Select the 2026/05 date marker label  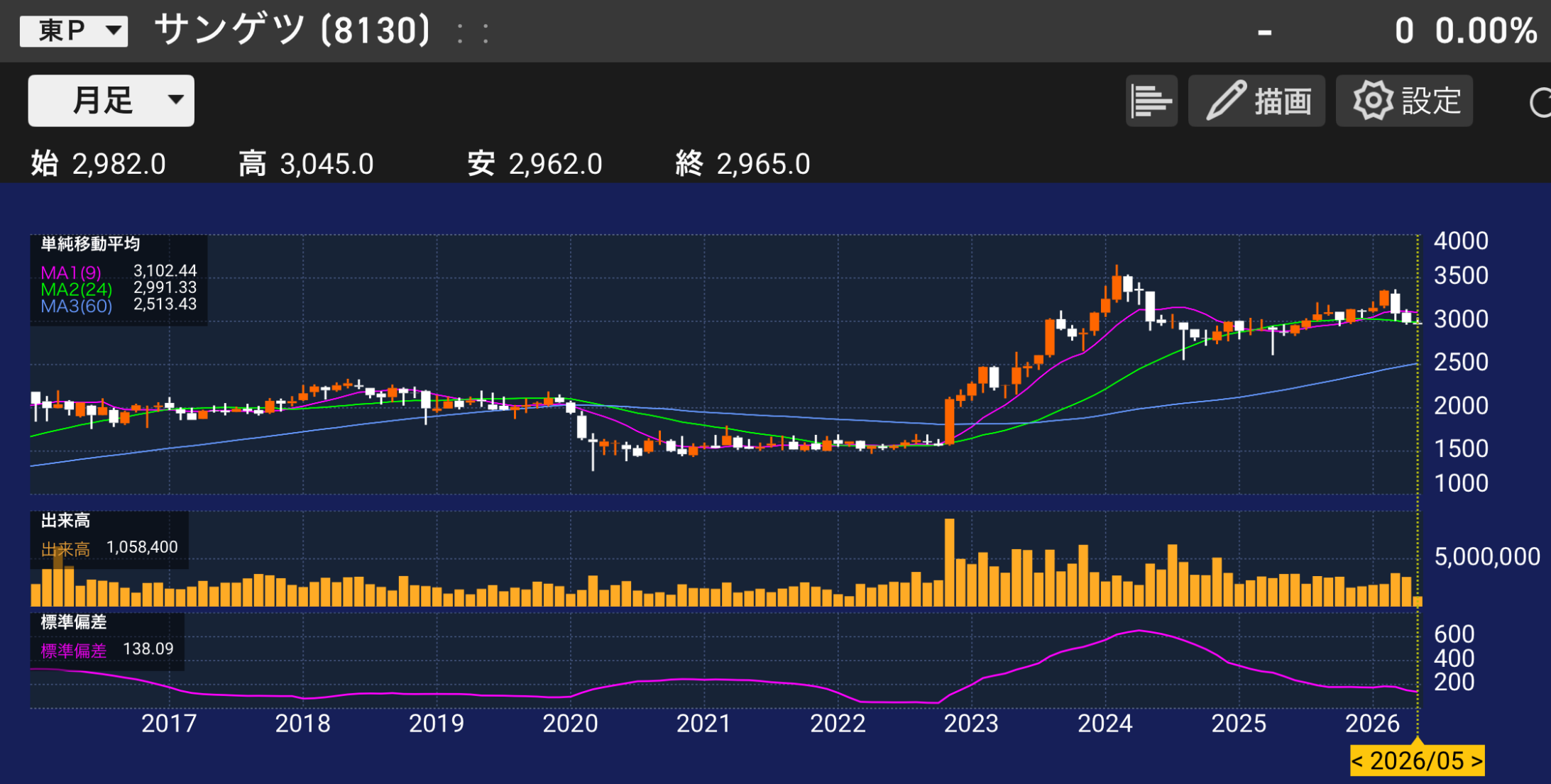1417,761
